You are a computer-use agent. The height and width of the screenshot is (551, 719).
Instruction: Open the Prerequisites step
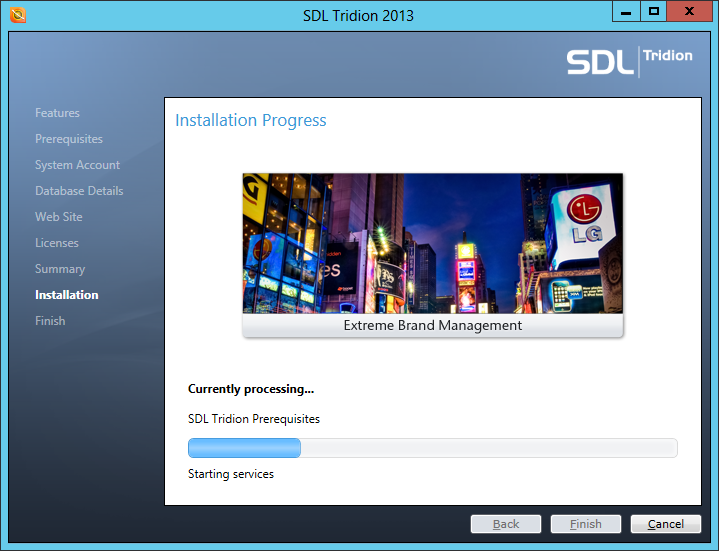tap(69, 139)
